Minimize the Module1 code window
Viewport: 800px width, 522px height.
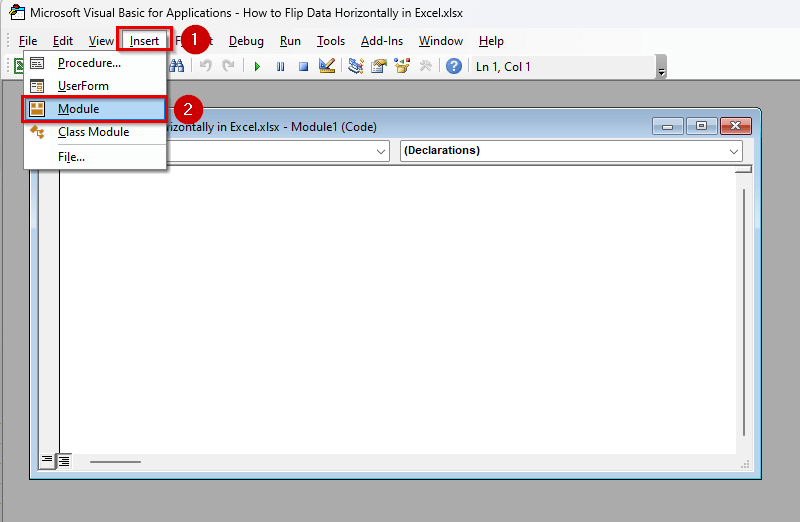click(667, 126)
